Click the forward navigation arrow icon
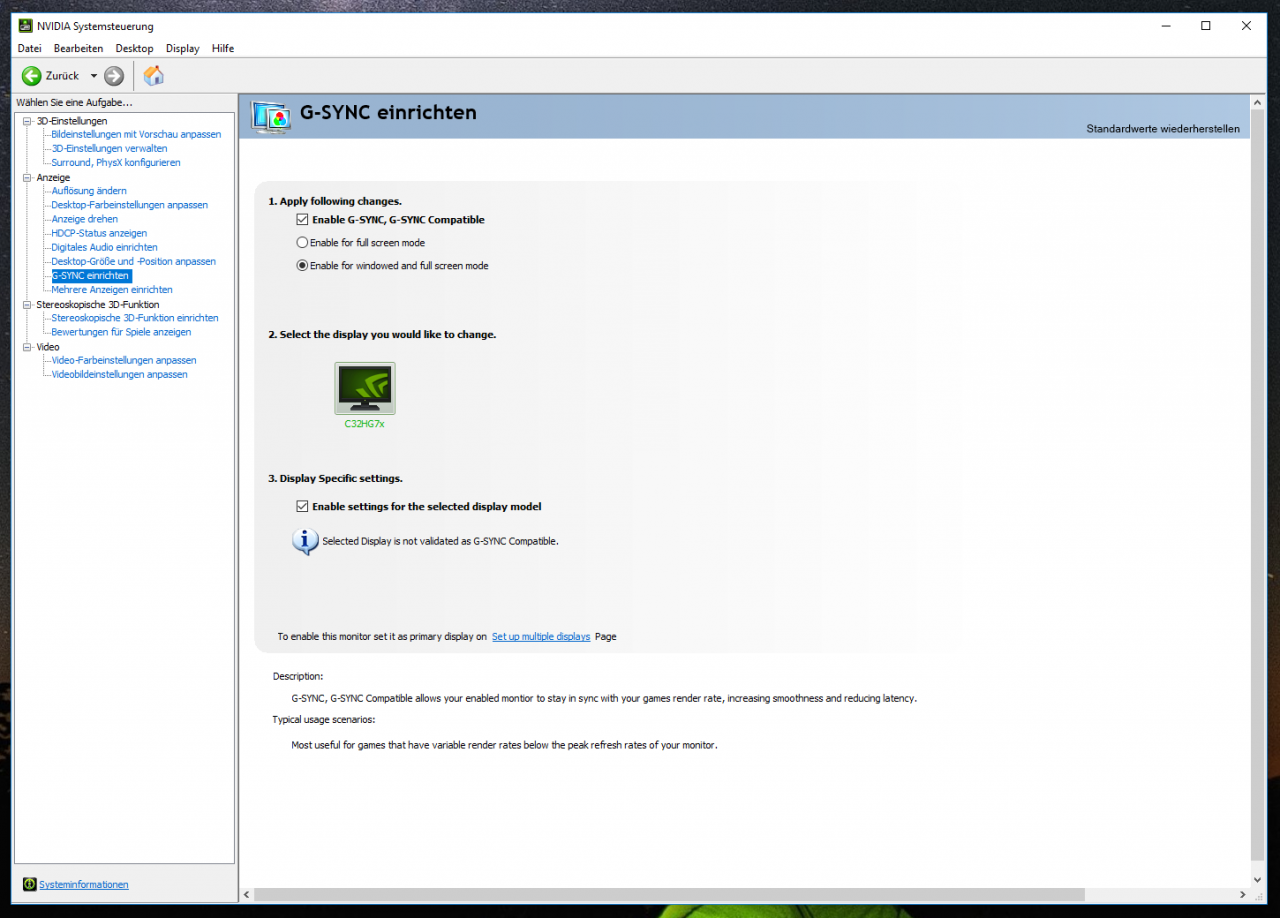Viewport: 1280px width, 918px height. click(x=114, y=76)
